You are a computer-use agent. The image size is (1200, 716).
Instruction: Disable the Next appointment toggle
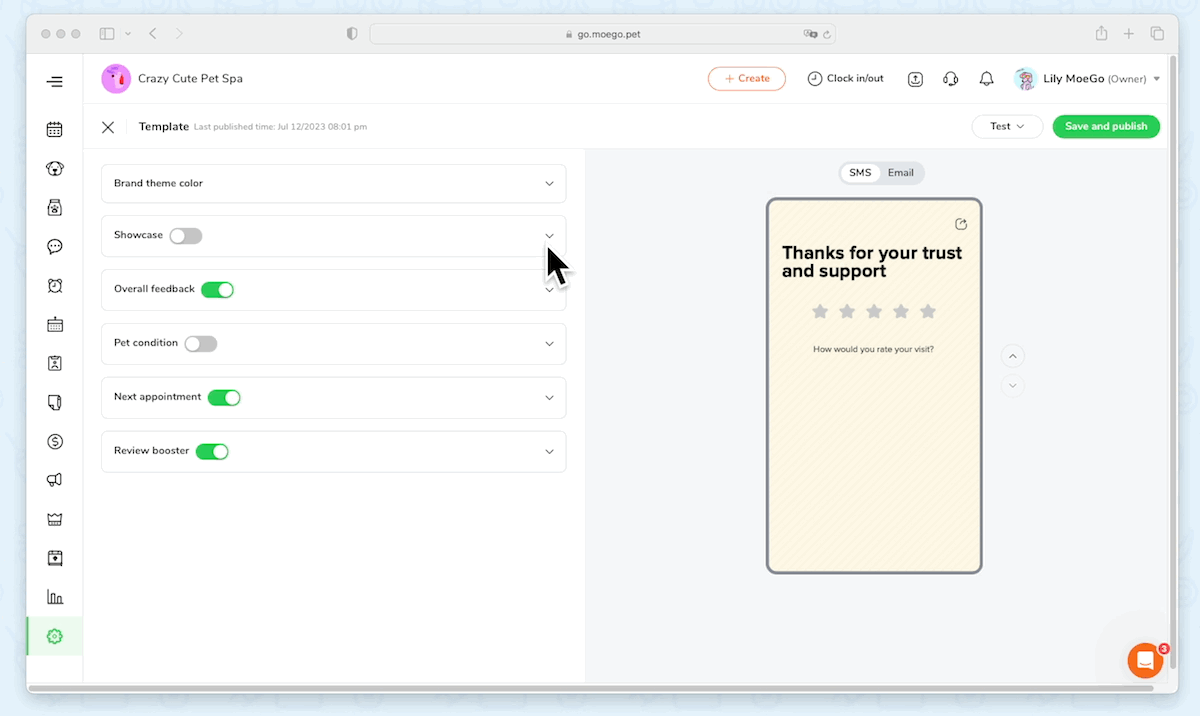pyautogui.click(x=224, y=398)
